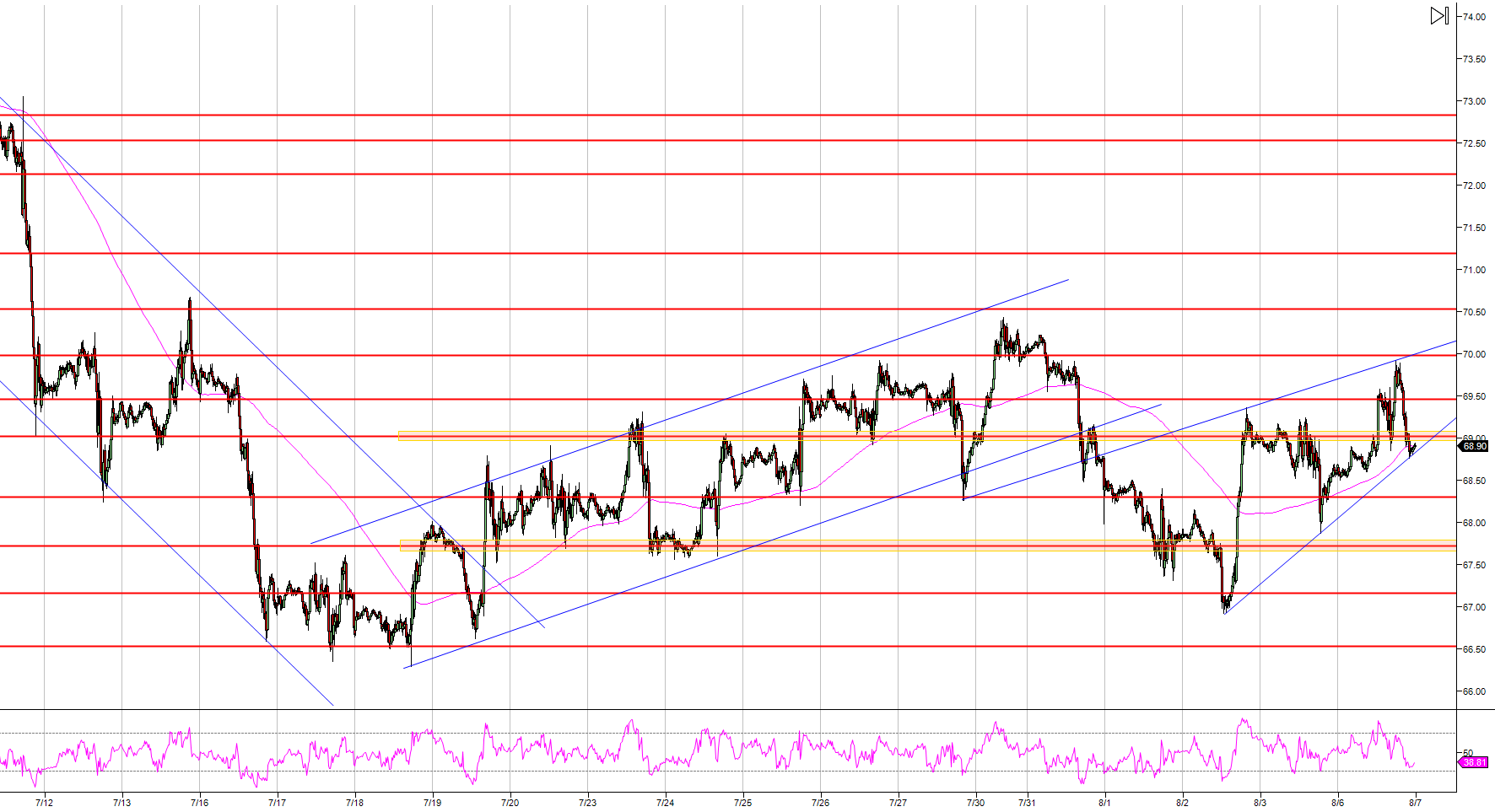
Task: Click the 7/13 date label
Action: [121, 803]
